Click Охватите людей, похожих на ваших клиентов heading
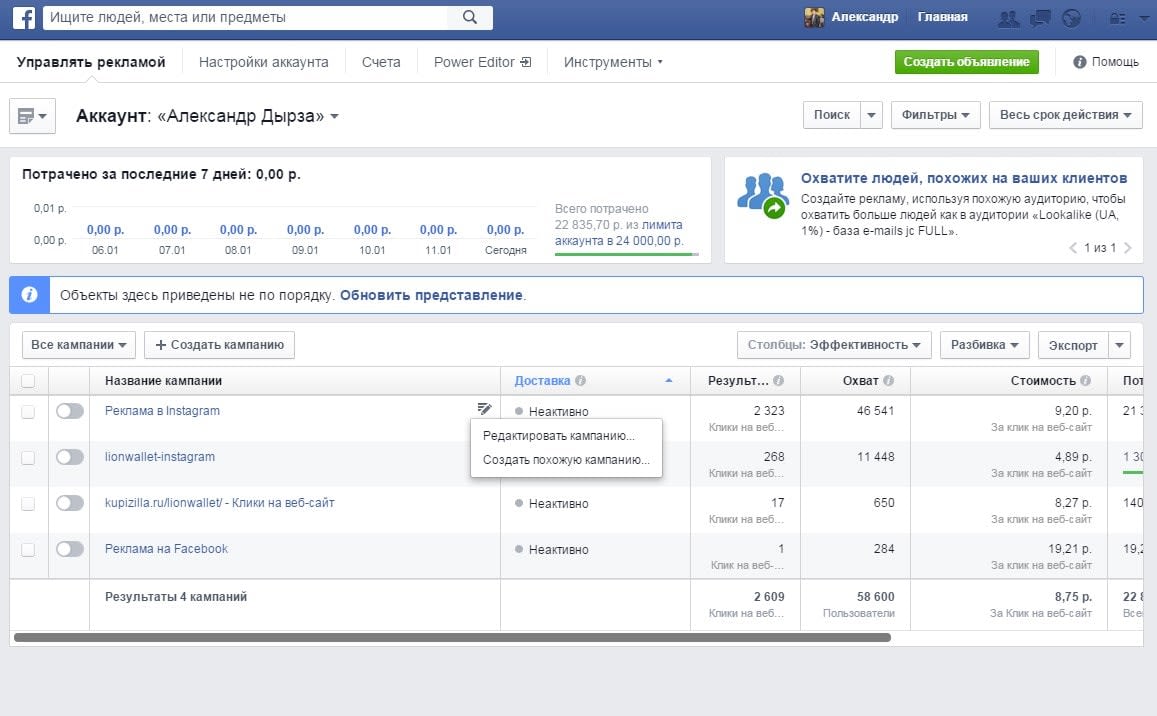Screen dimensions: 1157x716 [x=964, y=178]
